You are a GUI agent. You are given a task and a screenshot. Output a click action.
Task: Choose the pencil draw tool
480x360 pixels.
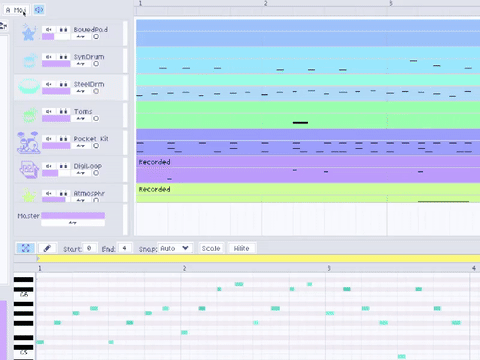[47, 248]
